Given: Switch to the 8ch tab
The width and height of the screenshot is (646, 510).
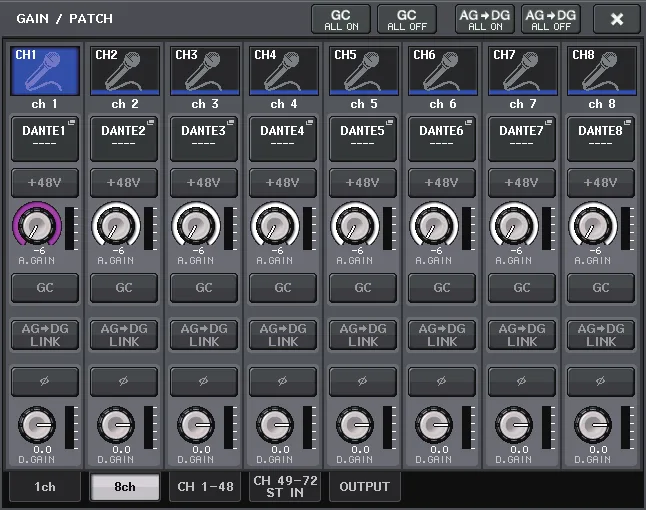Looking at the screenshot, I should tap(124, 487).
